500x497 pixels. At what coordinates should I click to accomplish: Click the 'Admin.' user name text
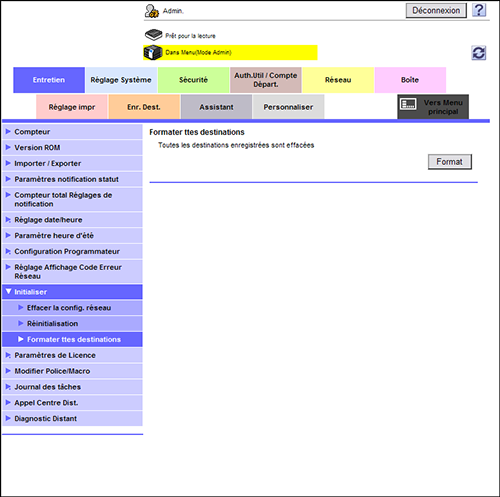[173, 11]
